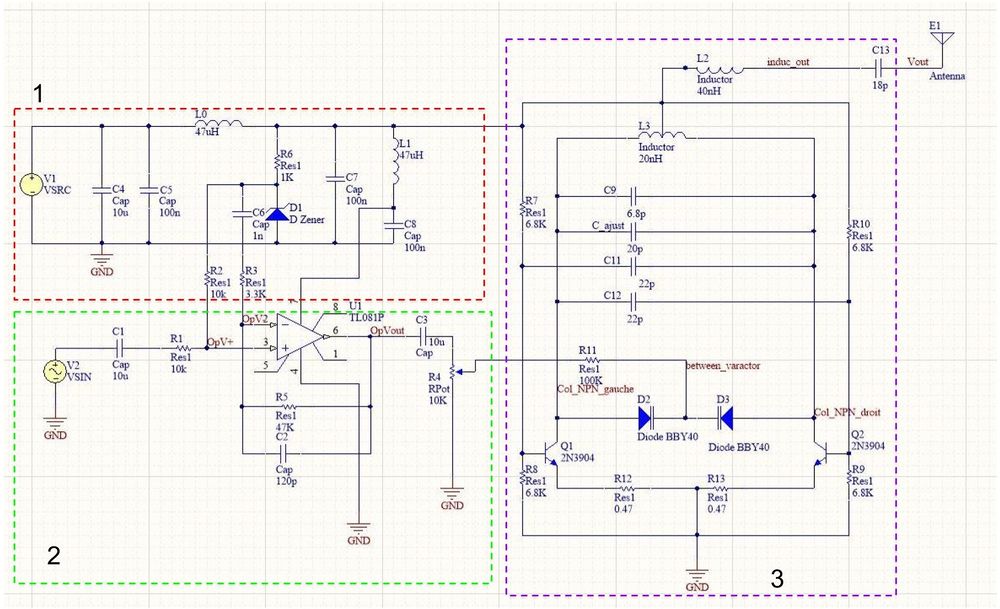The width and height of the screenshot is (1000, 609).
Task: Select the D1 Zener diode symbol
Action: (x=277, y=213)
